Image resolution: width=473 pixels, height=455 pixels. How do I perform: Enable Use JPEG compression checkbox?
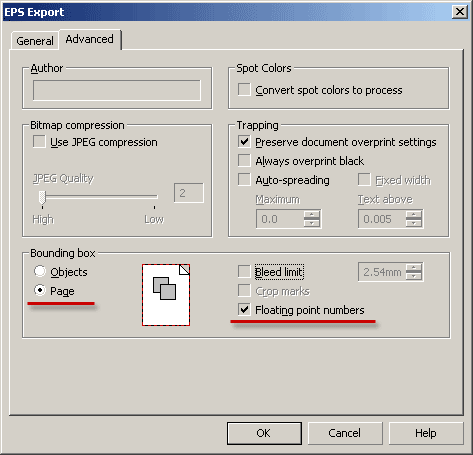point(39,142)
